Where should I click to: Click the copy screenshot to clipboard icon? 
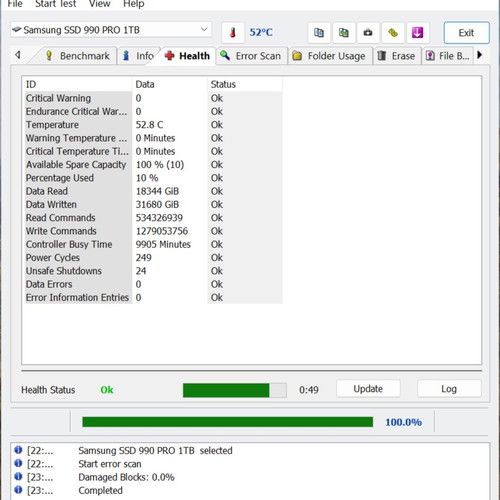tap(344, 33)
